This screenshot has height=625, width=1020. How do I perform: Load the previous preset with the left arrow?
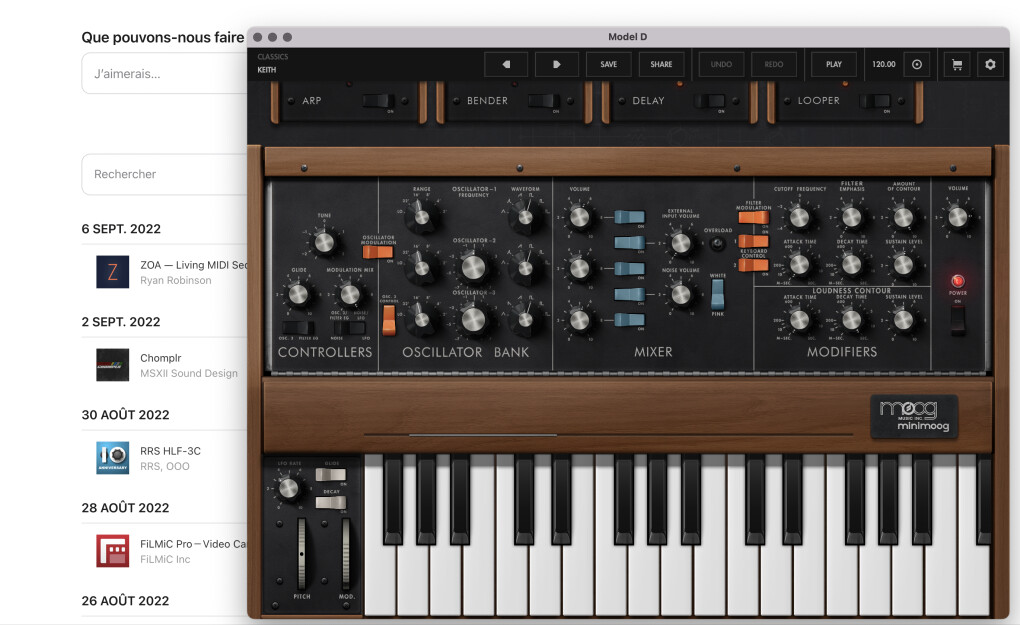[506, 64]
